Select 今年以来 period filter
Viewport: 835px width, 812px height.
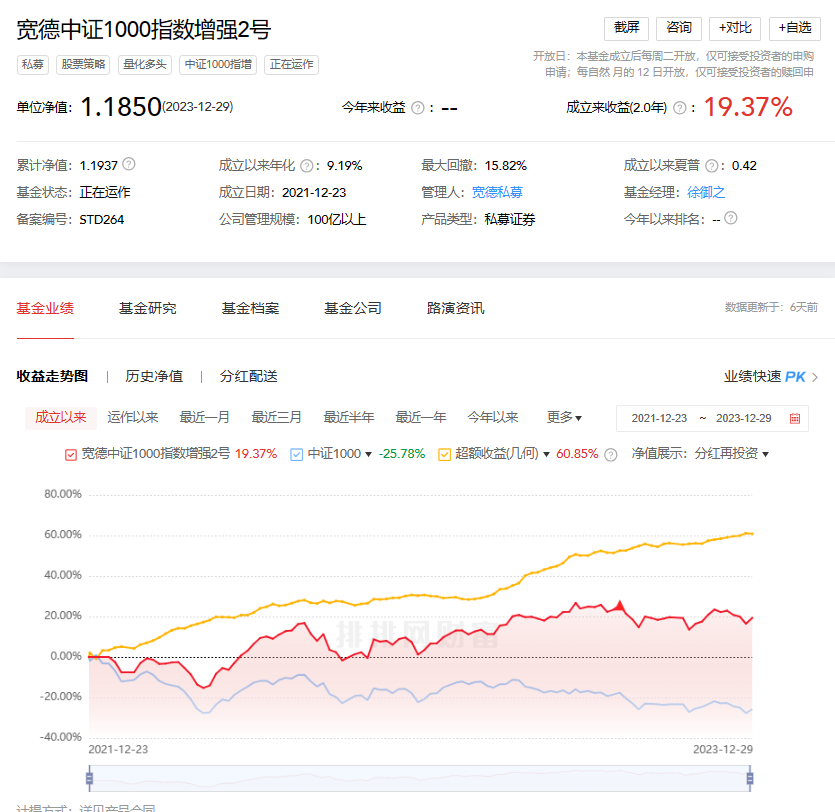tap(493, 417)
